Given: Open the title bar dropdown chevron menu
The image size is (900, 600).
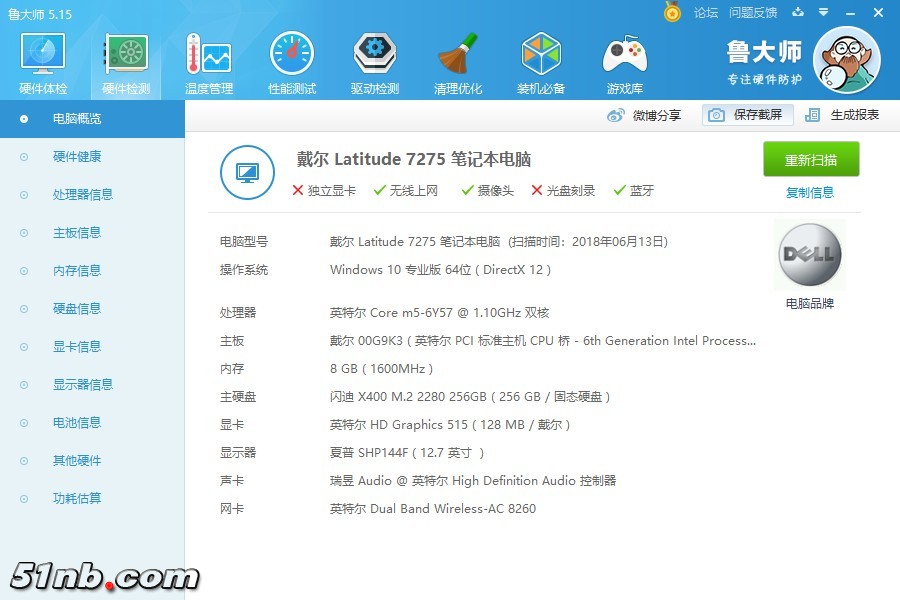Looking at the screenshot, I should [x=821, y=14].
